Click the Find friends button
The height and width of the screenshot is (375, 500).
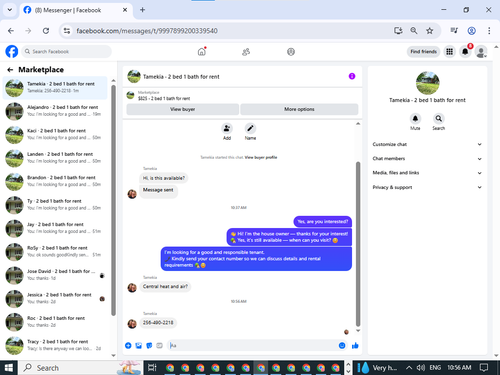pyautogui.click(x=423, y=52)
